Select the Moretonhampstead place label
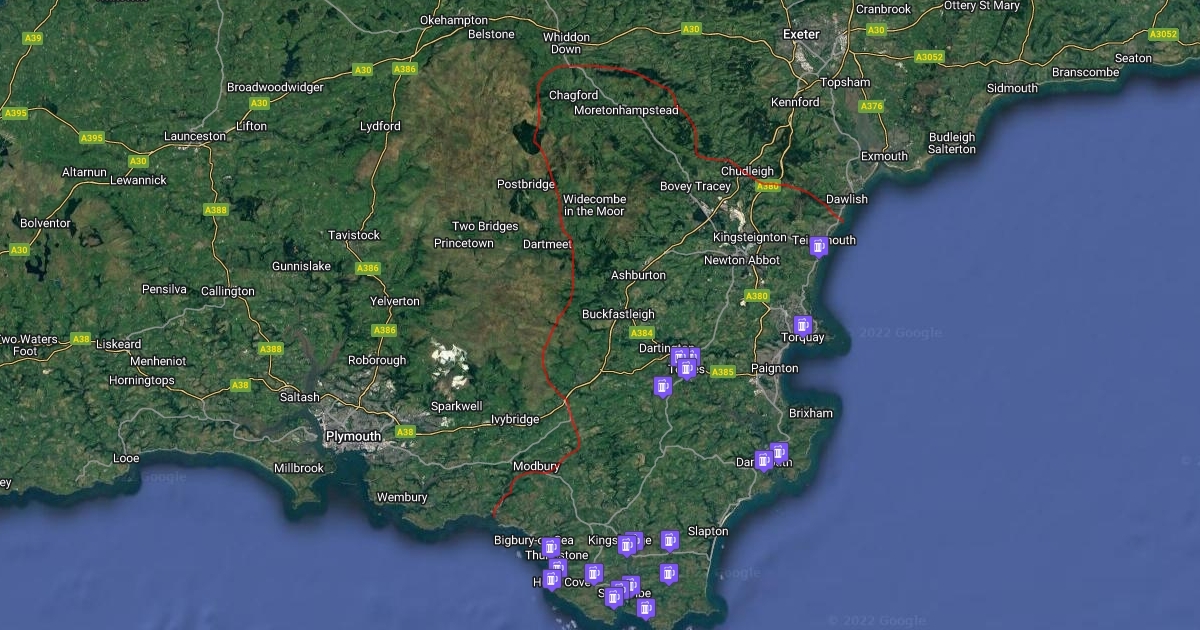Screen dimensions: 1200x630 pos(627,110)
